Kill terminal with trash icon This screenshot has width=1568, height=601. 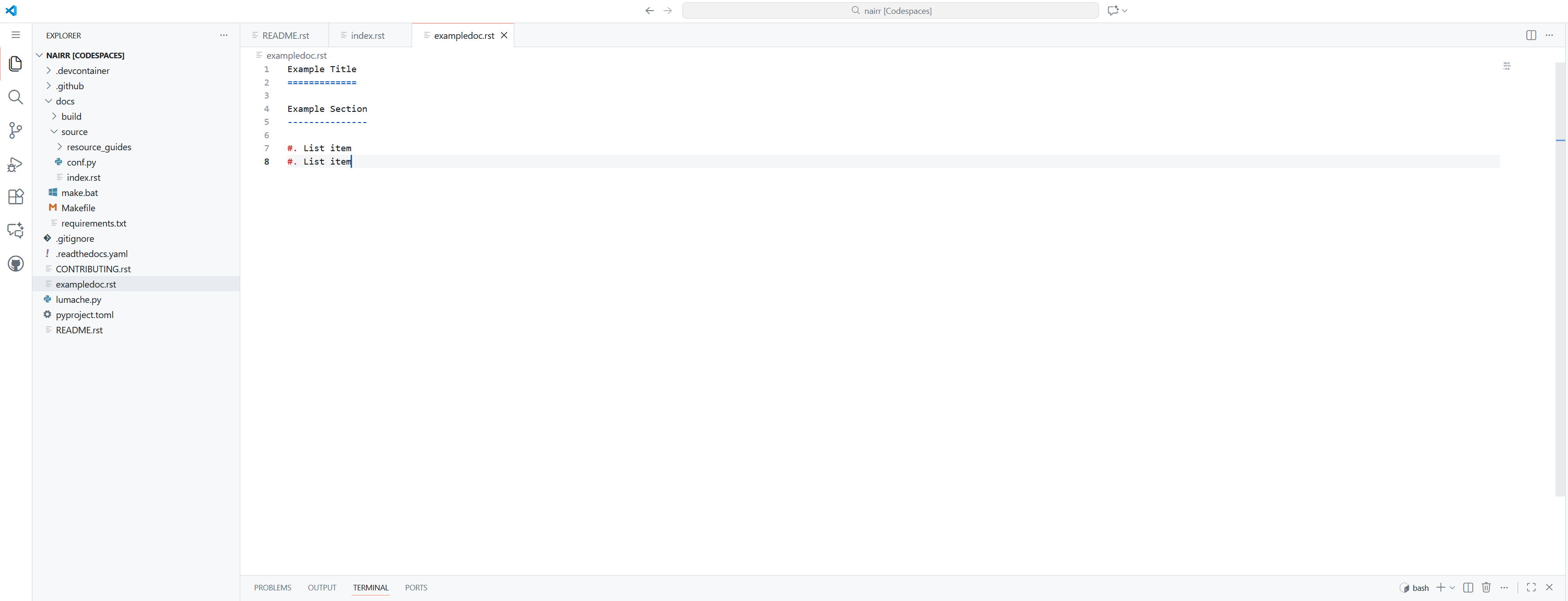click(x=1486, y=588)
